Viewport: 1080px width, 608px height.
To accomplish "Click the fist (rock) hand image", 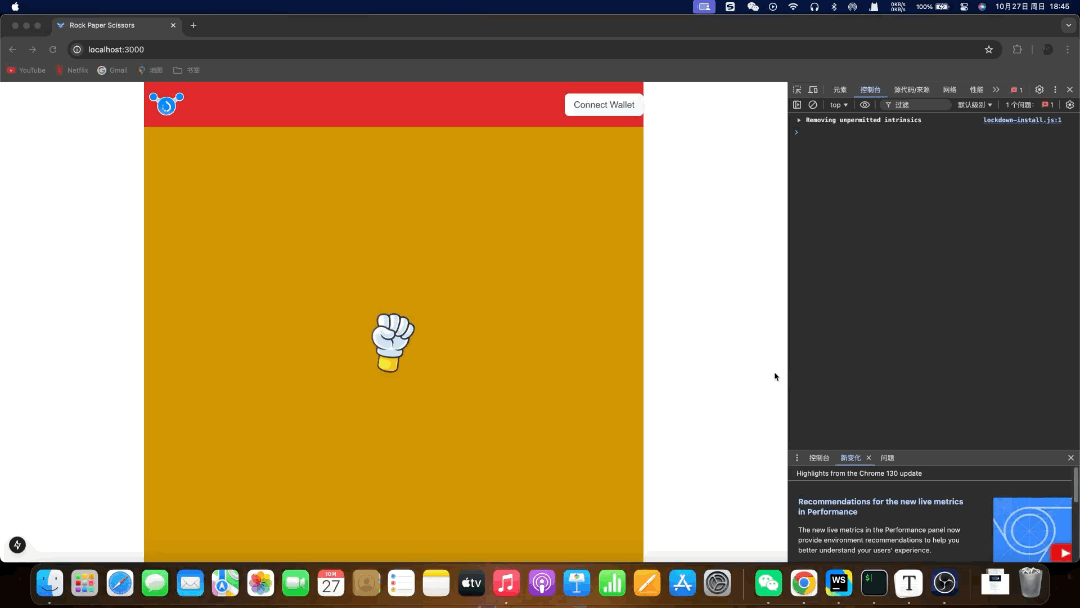I will pyautogui.click(x=393, y=343).
